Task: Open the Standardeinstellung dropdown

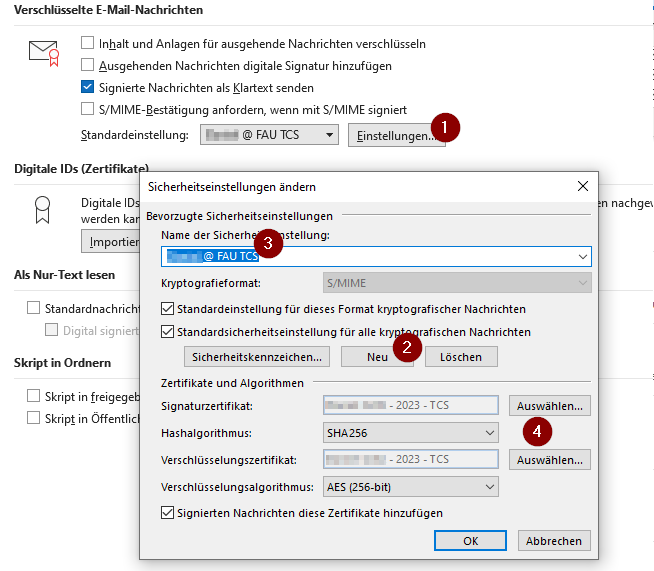Action: point(269,134)
